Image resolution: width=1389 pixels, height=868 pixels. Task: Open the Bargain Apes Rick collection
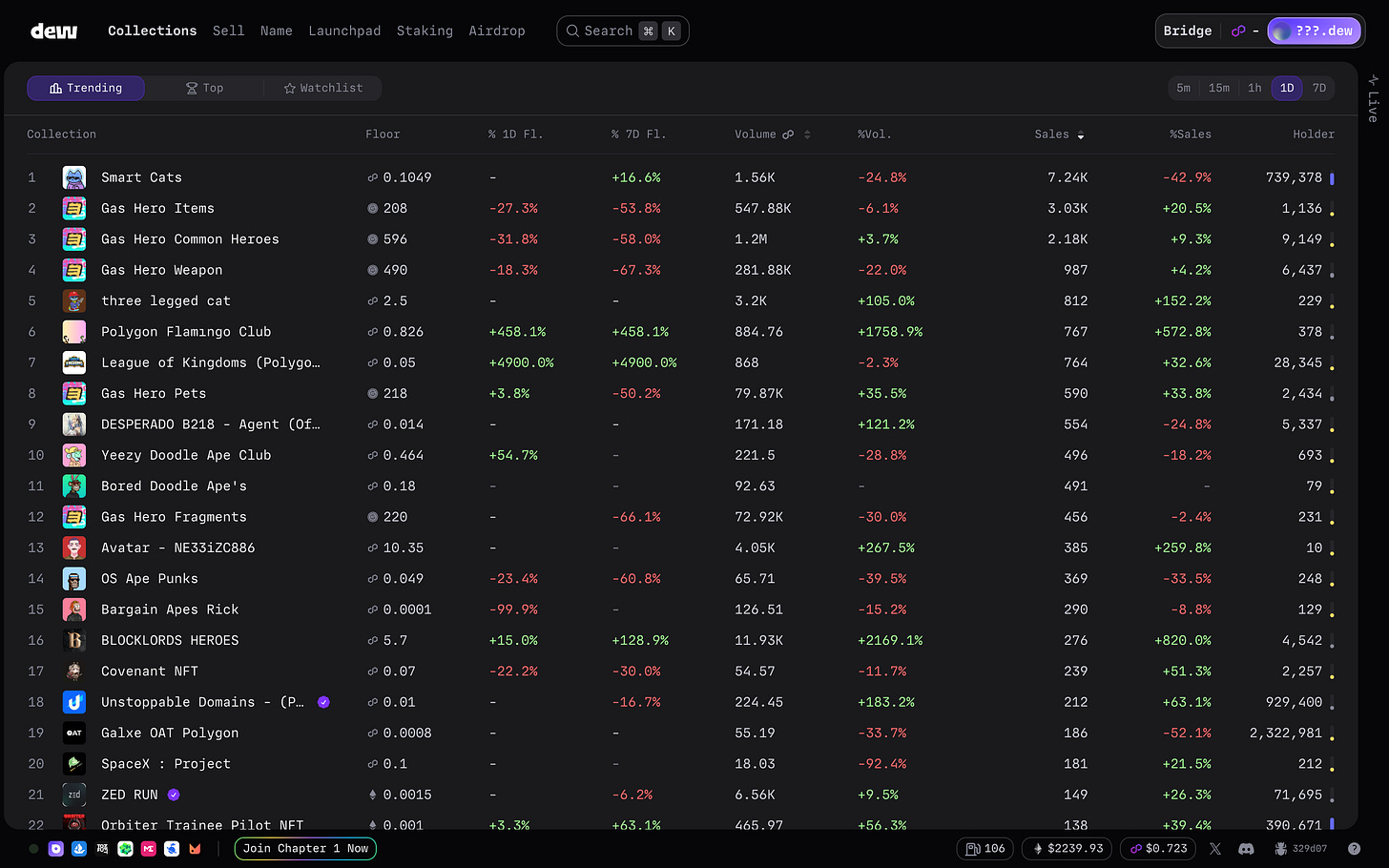170,610
